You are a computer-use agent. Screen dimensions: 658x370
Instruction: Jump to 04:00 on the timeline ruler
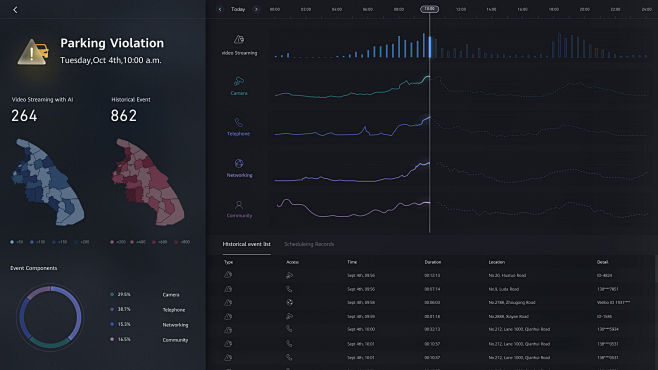click(337, 9)
